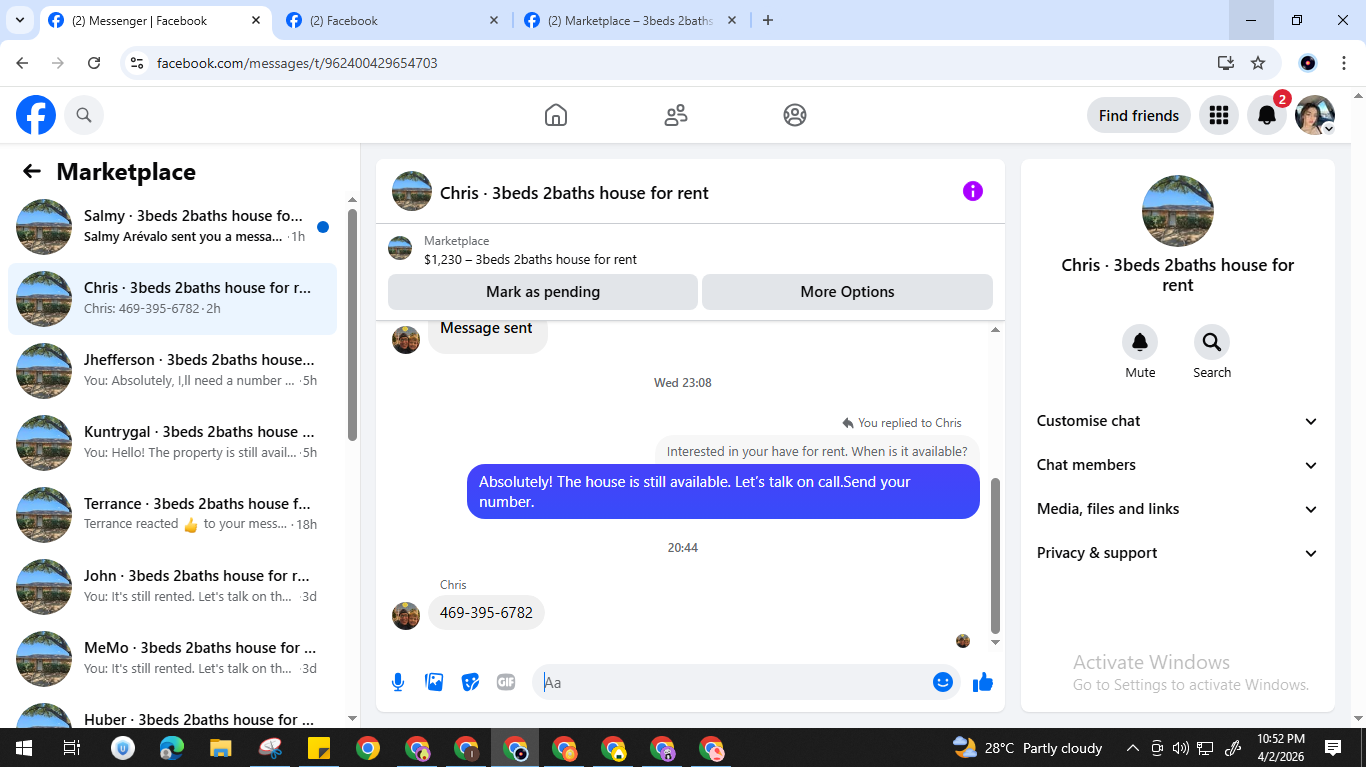Open MeMo conversation in list
Image resolution: width=1366 pixels, height=767 pixels.
[172, 659]
